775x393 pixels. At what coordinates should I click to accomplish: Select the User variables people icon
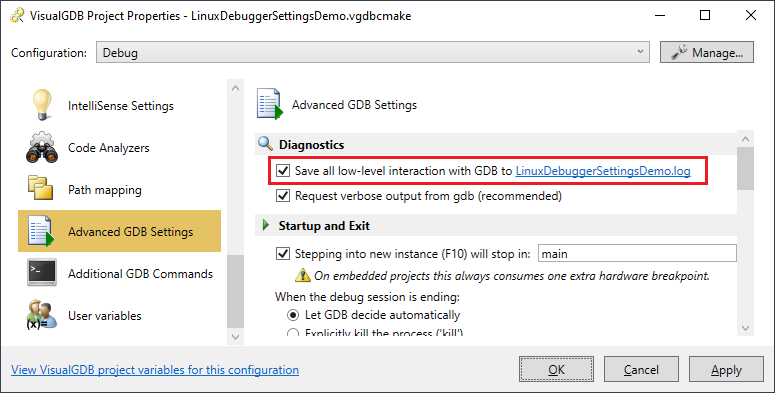coord(42,314)
